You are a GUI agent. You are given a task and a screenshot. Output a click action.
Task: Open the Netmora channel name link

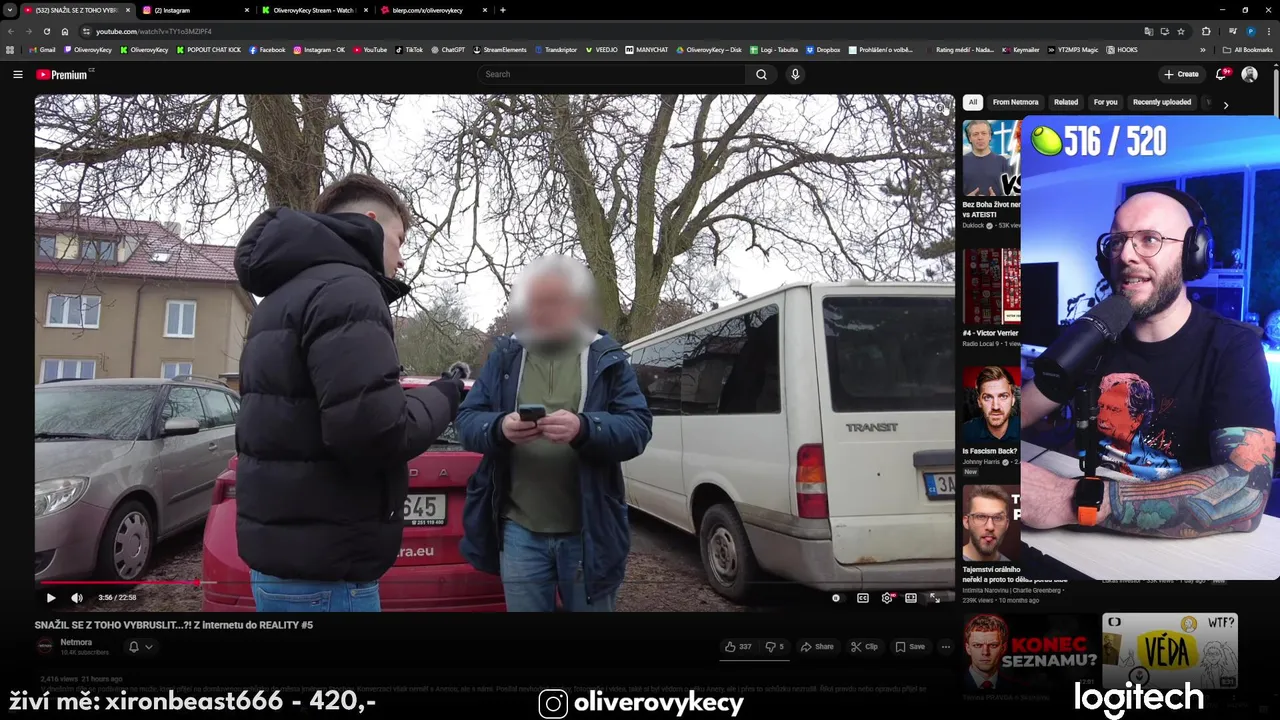point(76,642)
